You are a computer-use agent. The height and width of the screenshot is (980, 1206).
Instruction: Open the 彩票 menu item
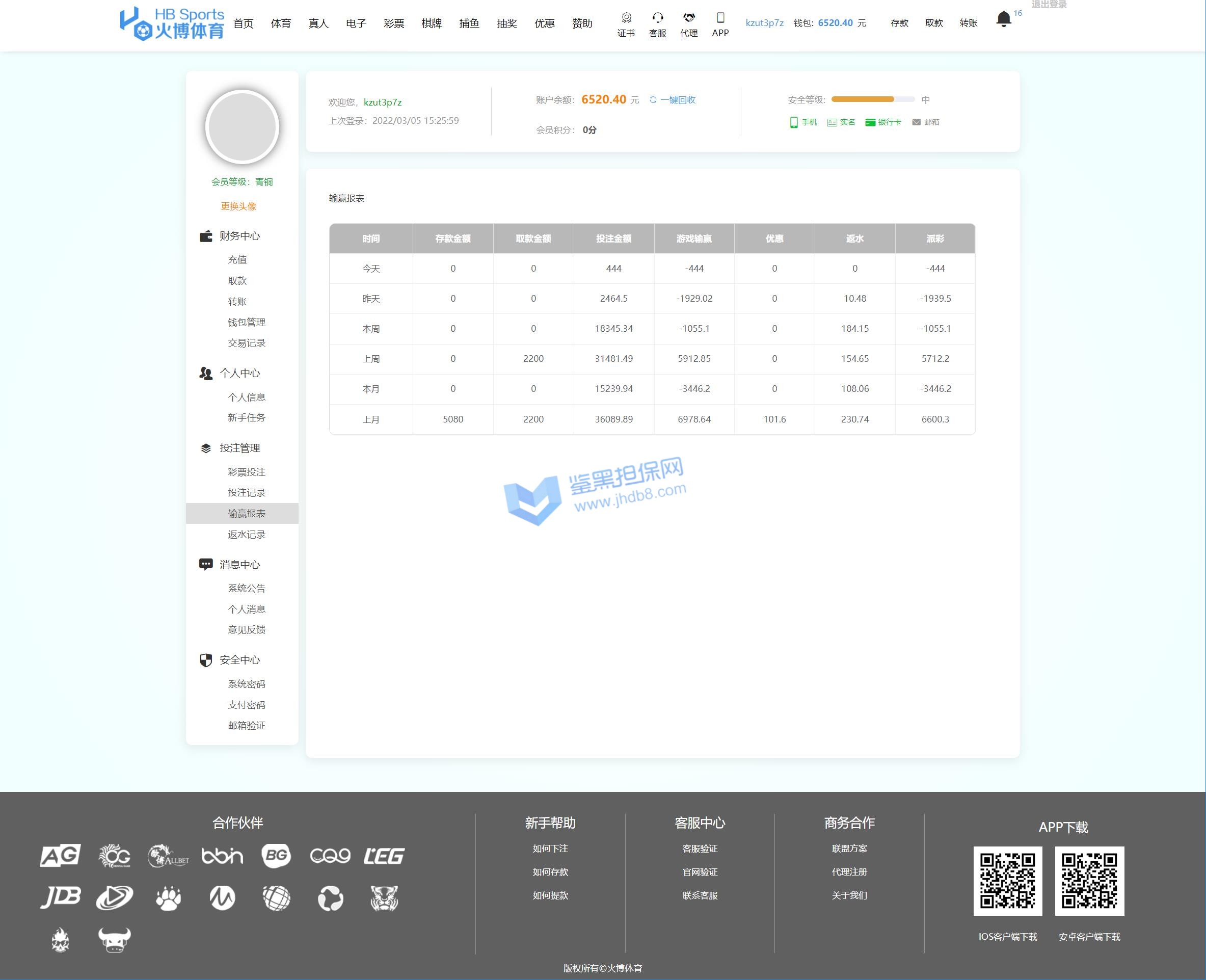[x=393, y=23]
